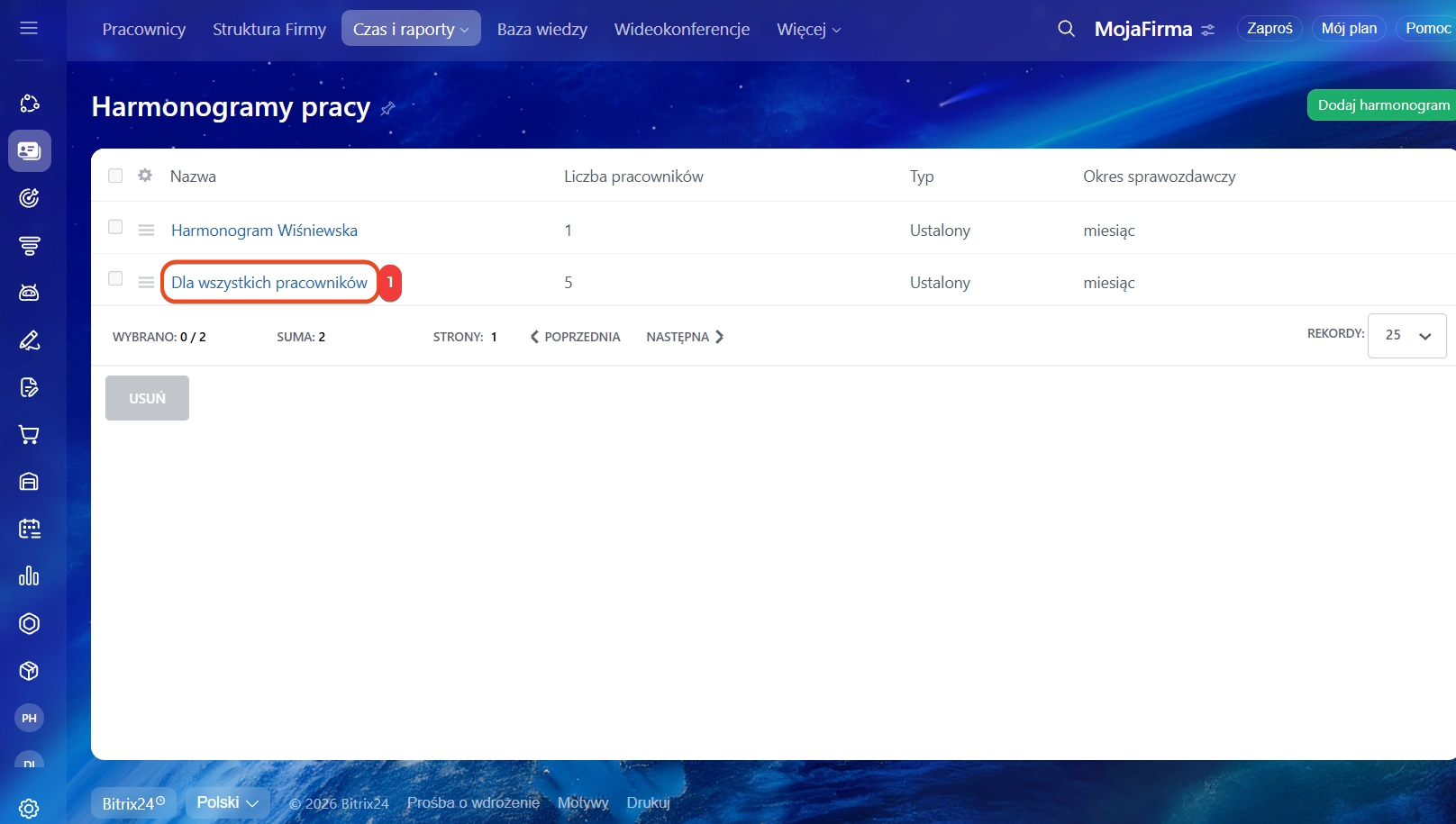The image size is (1456, 824).
Task: Open the records-per-page 25 dropdown
Action: click(1406, 336)
